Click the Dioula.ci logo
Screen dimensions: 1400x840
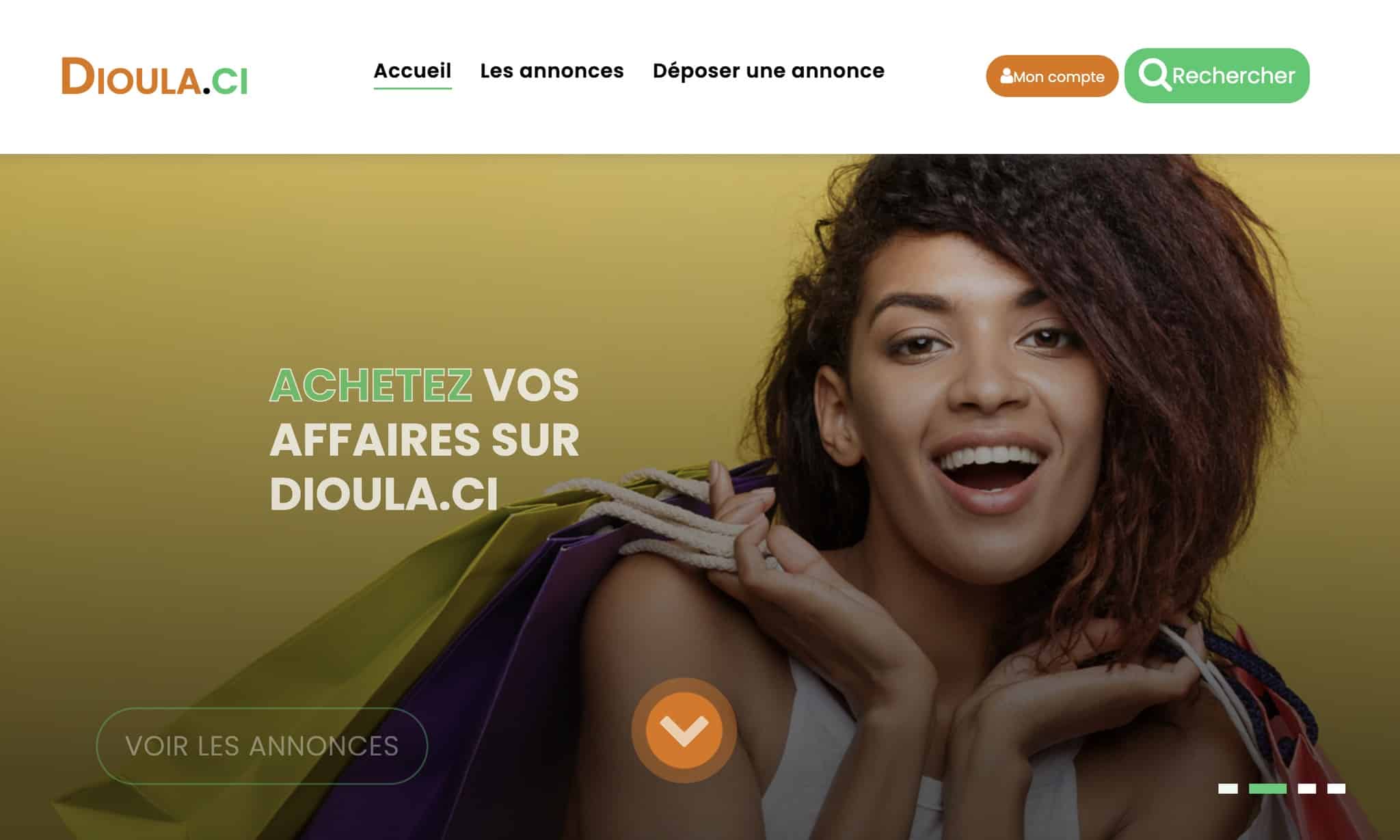tap(154, 77)
